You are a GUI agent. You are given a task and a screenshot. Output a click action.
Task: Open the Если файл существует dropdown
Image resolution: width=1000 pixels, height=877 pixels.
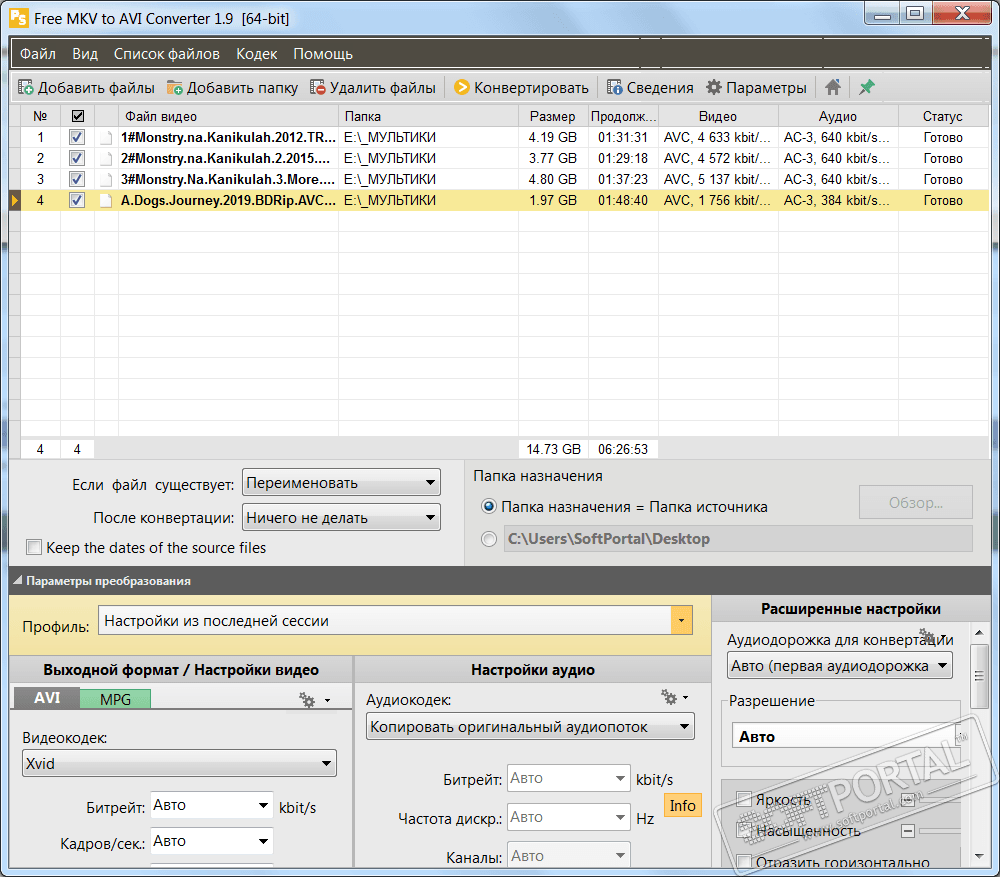pos(341,483)
